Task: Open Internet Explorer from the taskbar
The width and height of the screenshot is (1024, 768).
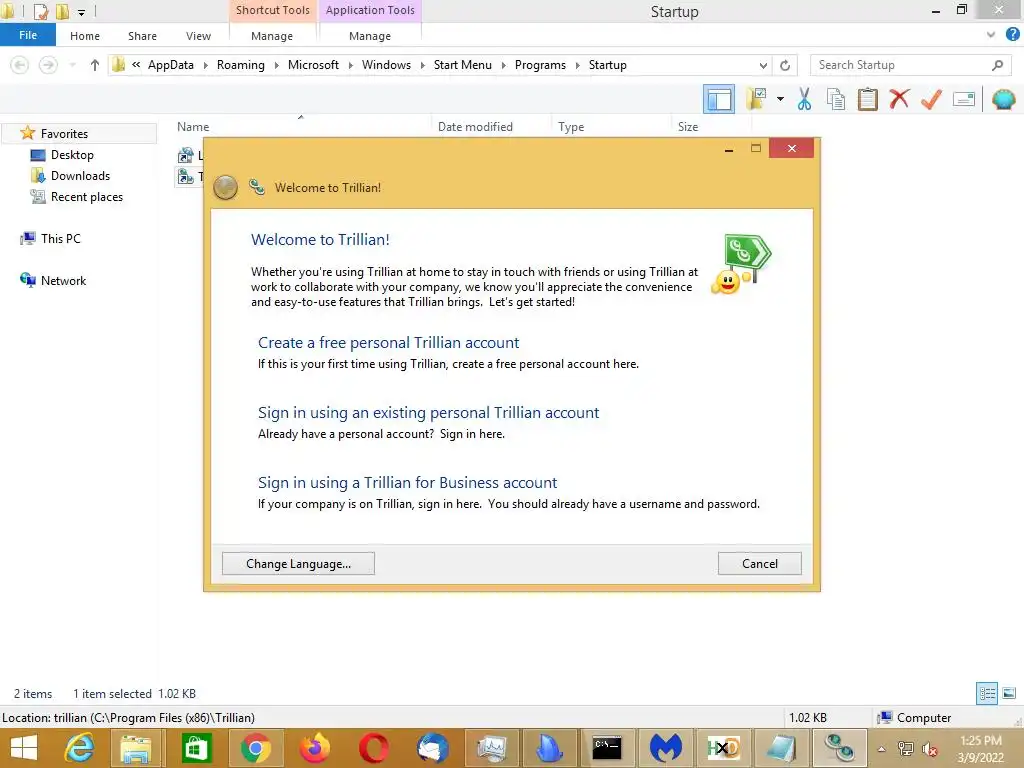Action: pyautogui.click(x=80, y=748)
